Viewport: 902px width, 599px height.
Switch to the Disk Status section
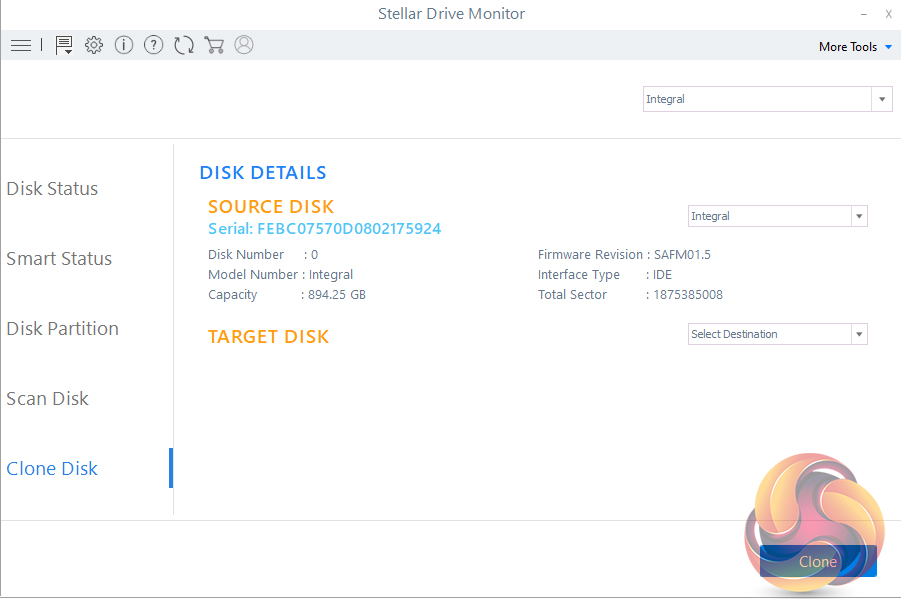pos(52,188)
